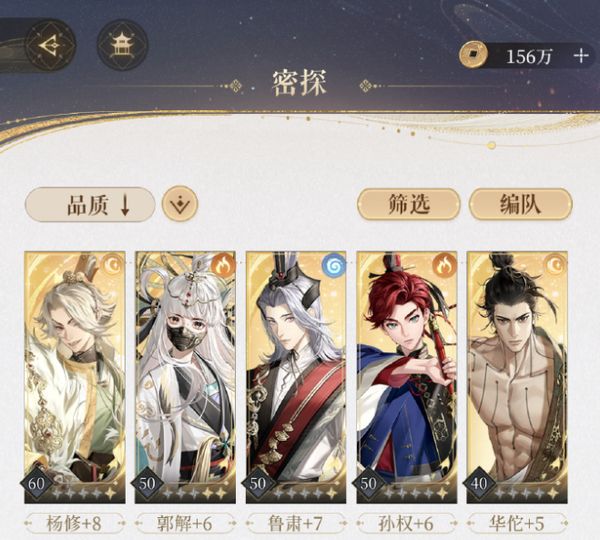Screen dimensions: 600x540
Task: Tap the 孙权+6 name label
Action: (x=406, y=523)
